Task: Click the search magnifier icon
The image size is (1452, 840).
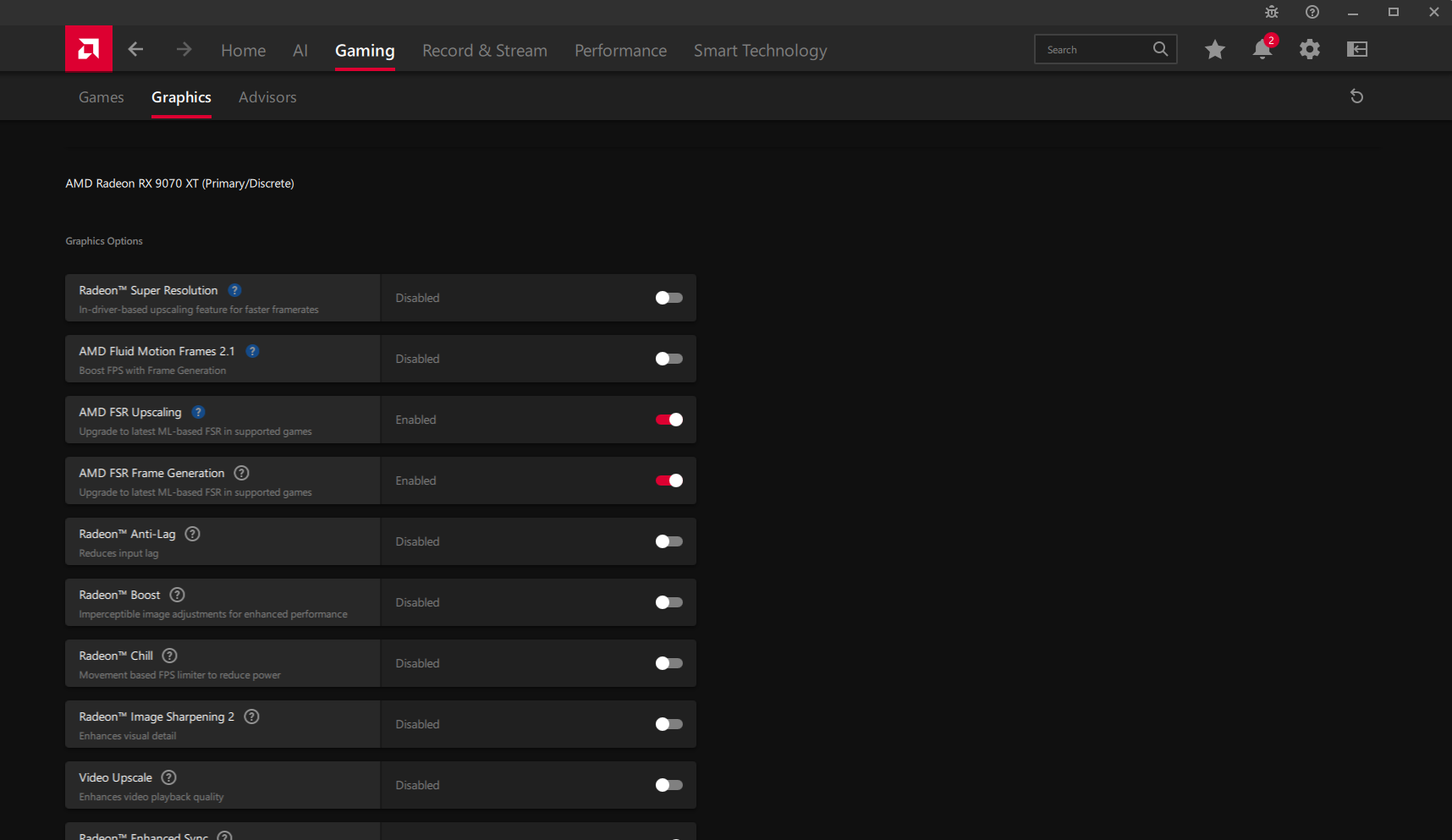Action: click(1160, 49)
